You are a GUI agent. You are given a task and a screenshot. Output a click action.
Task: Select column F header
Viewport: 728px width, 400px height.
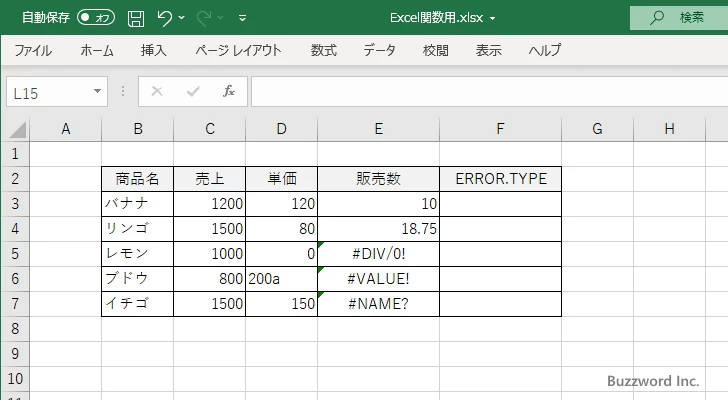tap(500, 128)
